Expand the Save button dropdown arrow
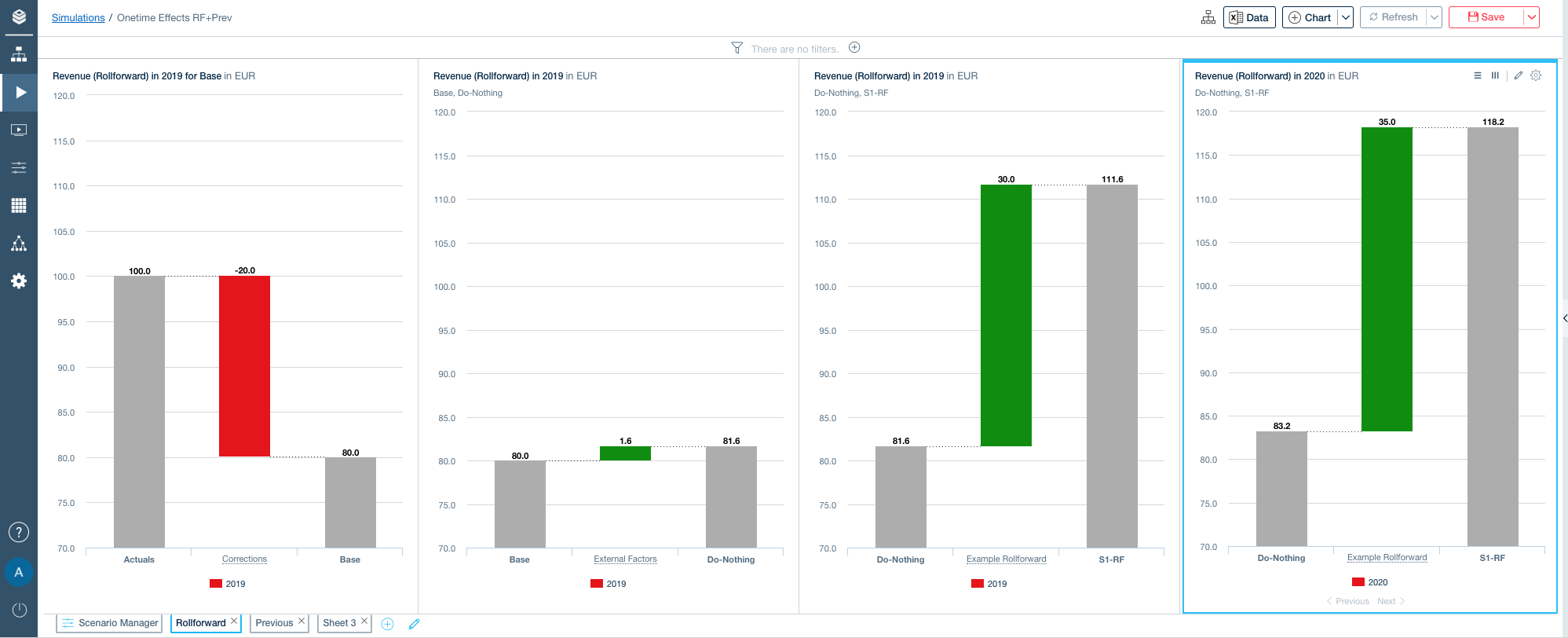1568x638 pixels. 1531,17
